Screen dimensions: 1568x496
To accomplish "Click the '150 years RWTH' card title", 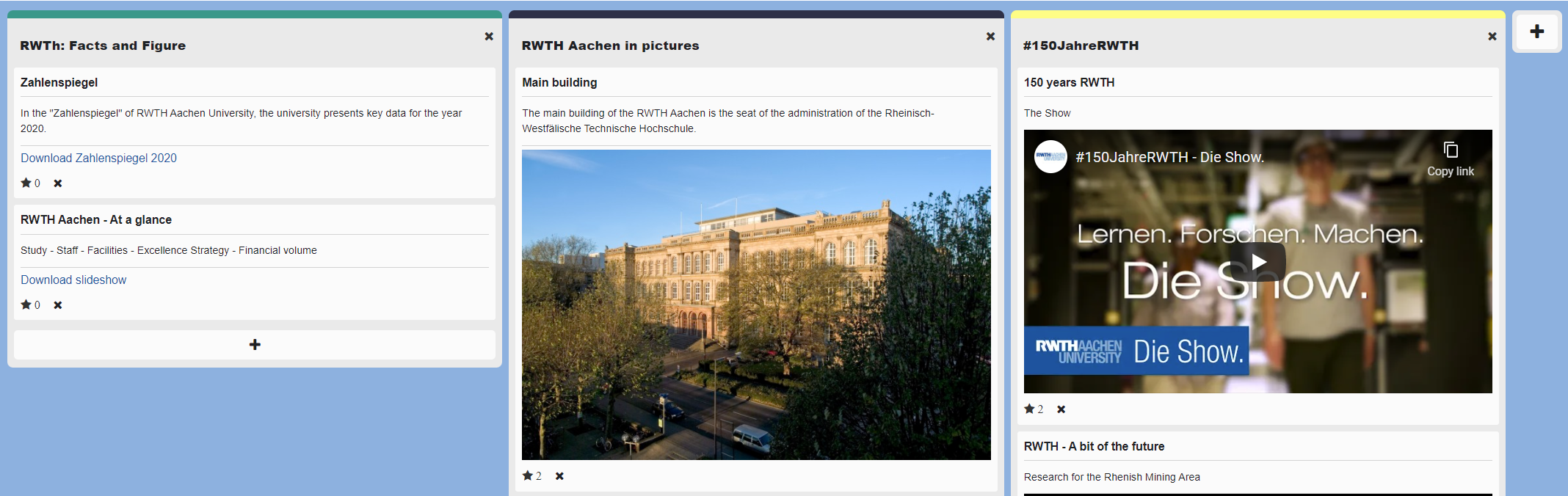I will pyautogui.click(x=1069, y=82).
